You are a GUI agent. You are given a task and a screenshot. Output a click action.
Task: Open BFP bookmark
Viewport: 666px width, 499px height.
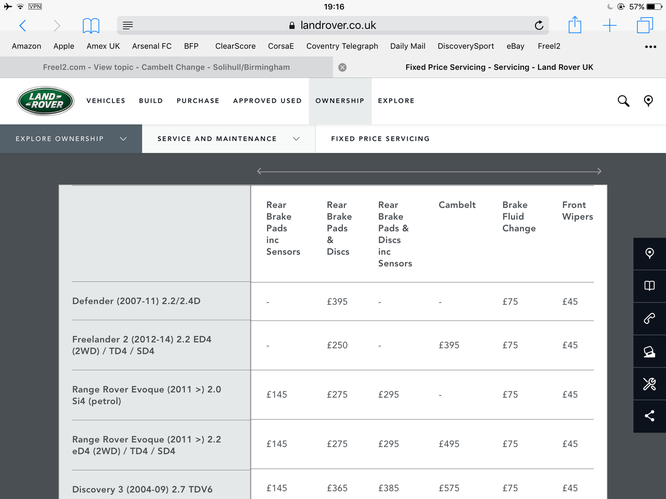[x=191, y=46]
